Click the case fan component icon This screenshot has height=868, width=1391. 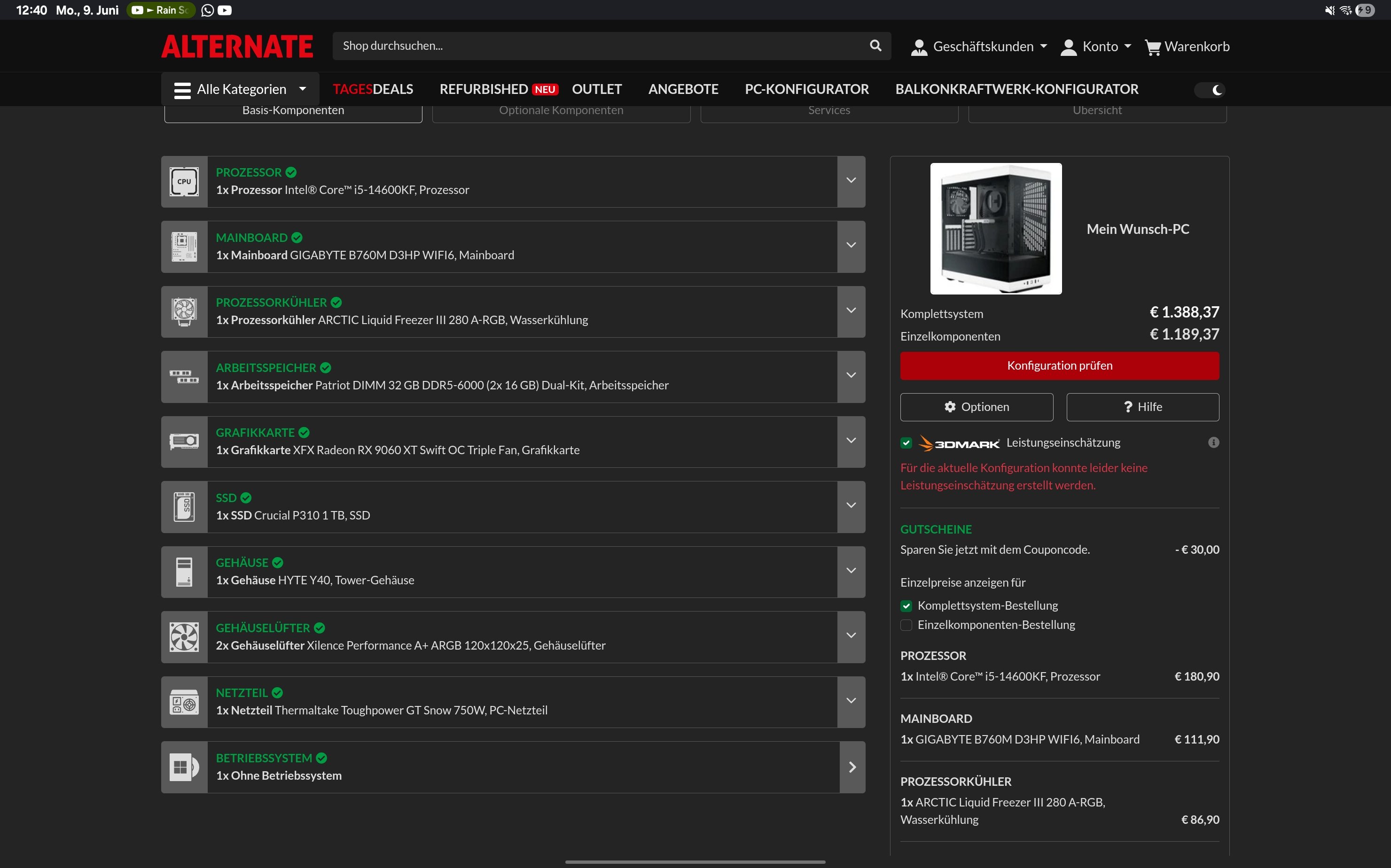click(x=184, y=636)
